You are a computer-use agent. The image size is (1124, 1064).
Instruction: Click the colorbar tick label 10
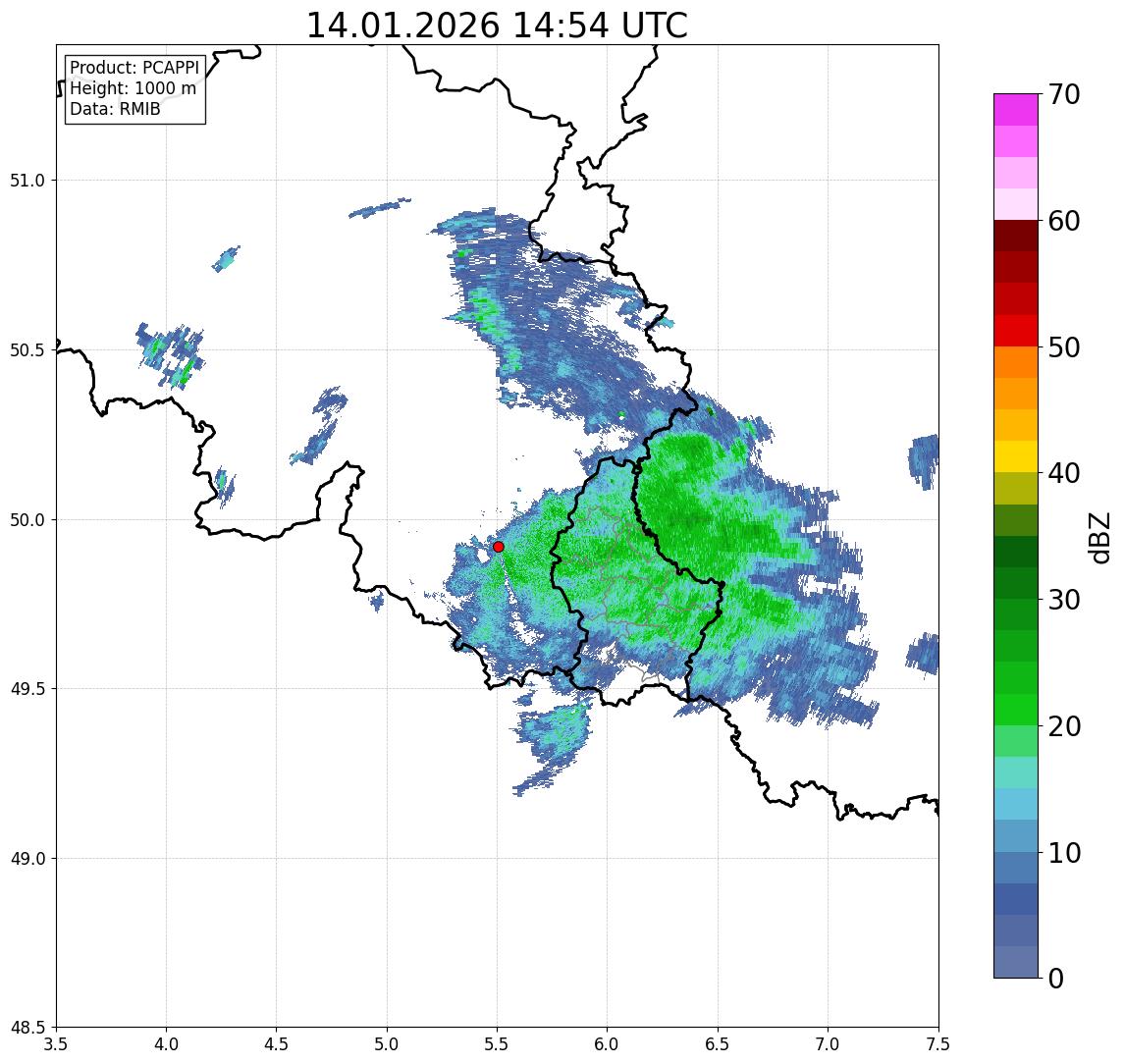tap(1064, 852)
